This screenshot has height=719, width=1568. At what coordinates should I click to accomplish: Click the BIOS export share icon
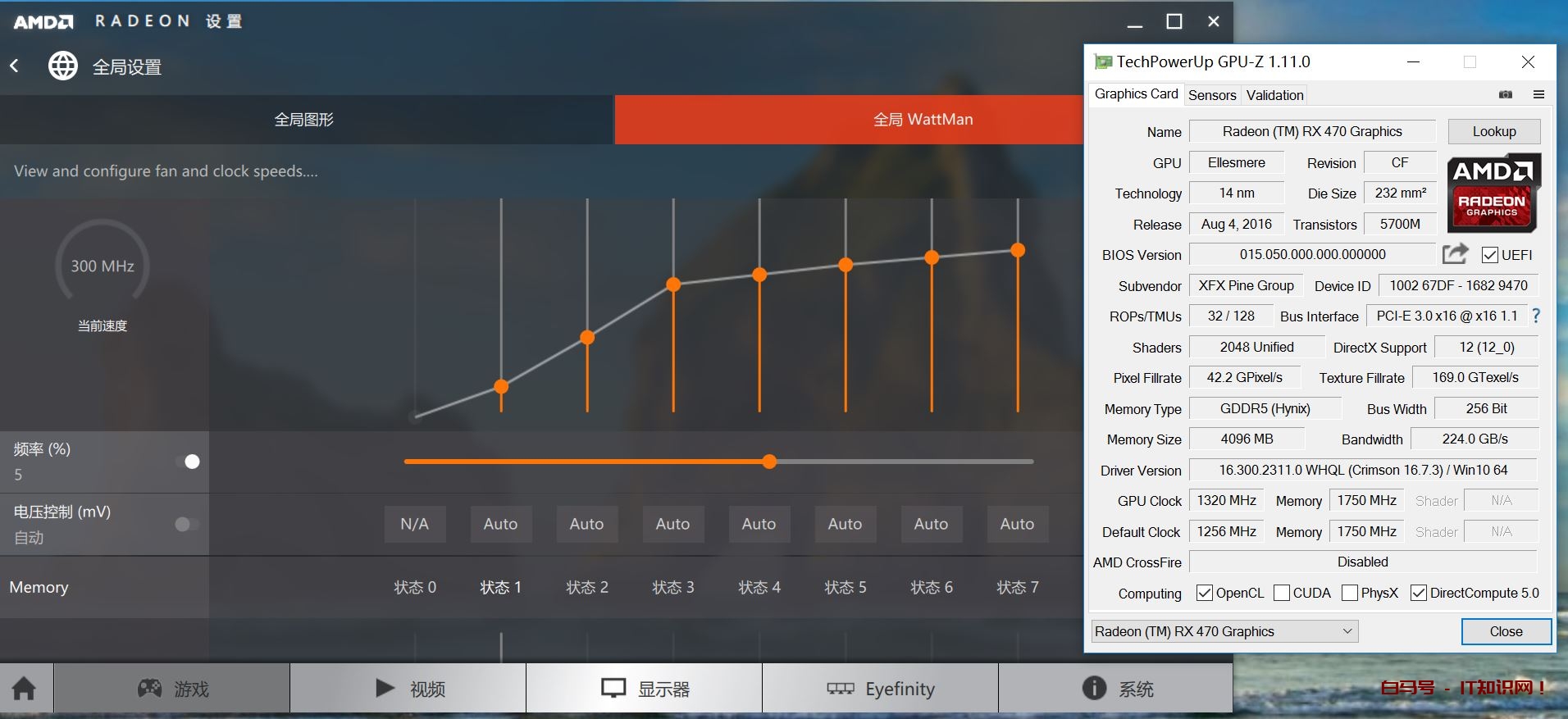tap(1455, 254)
